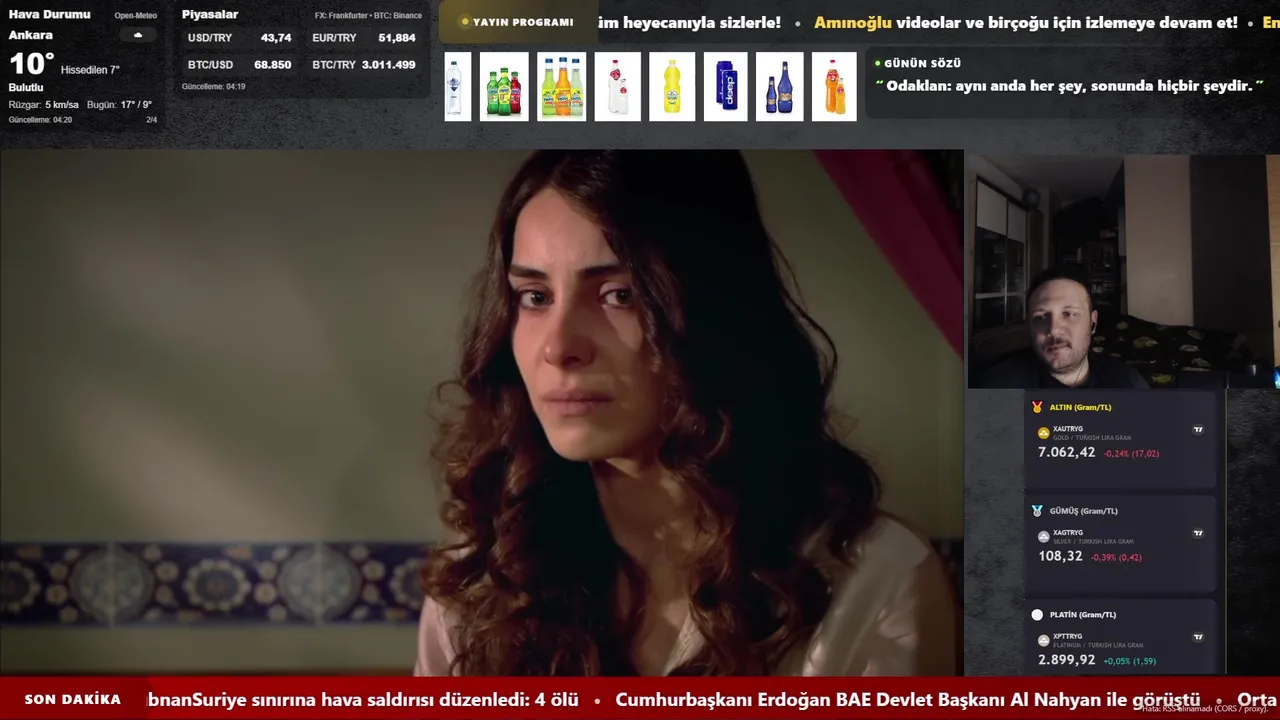Click the SON DAKİKA breaking news label
The image size is (1280, 720).
[x=73, y=700]
